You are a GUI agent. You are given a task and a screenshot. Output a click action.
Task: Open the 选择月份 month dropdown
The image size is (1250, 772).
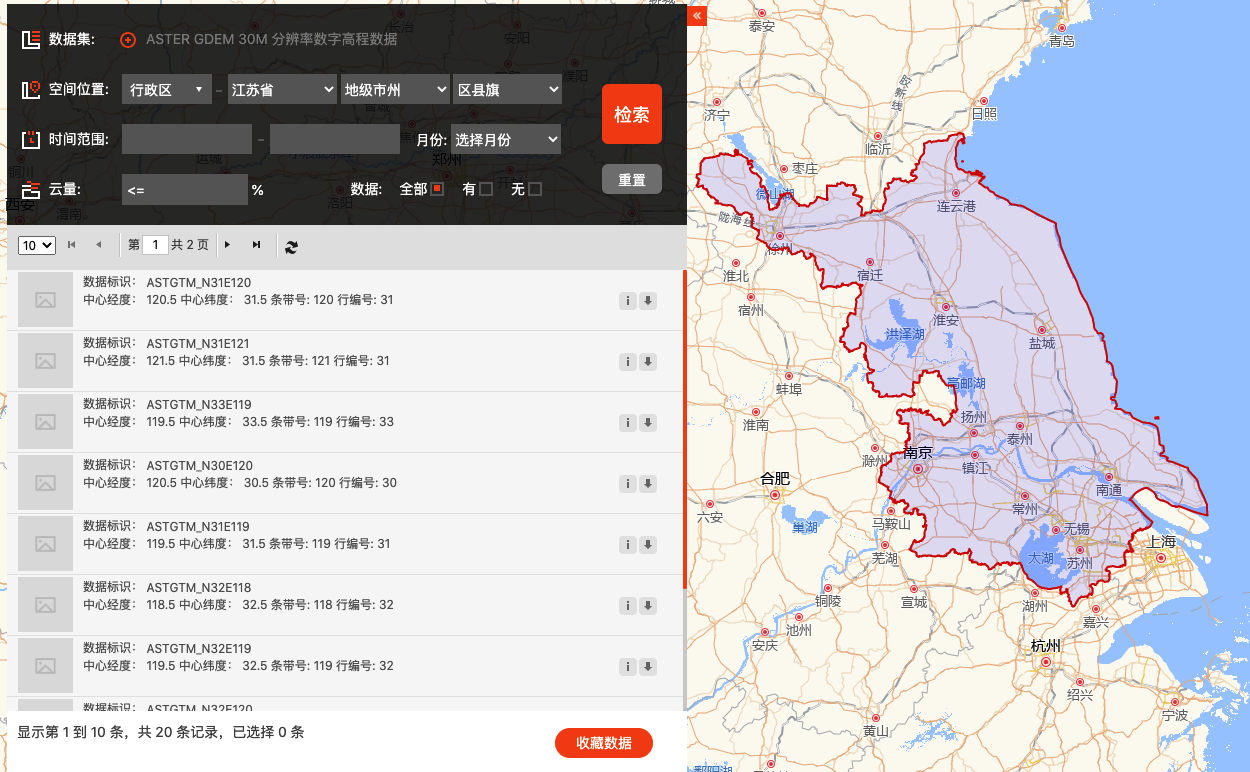[506, 140]
